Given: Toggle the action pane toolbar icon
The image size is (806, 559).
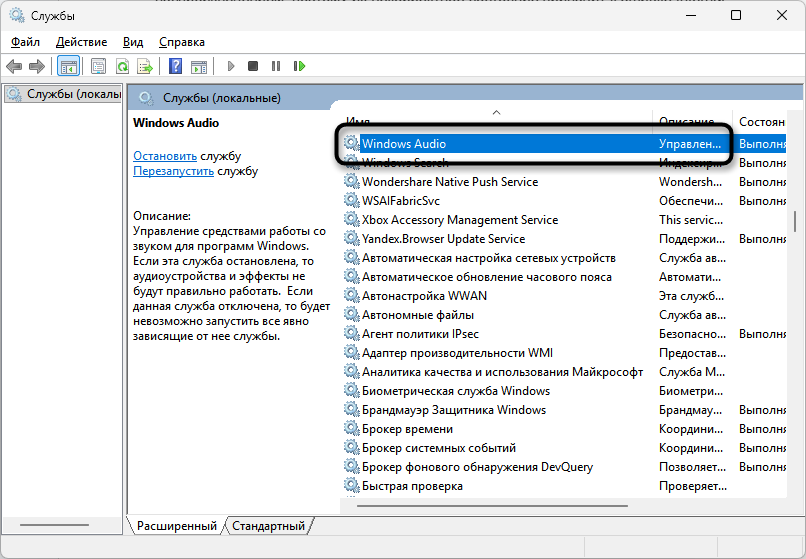Looking at the screenshot, I should (199, 66).
